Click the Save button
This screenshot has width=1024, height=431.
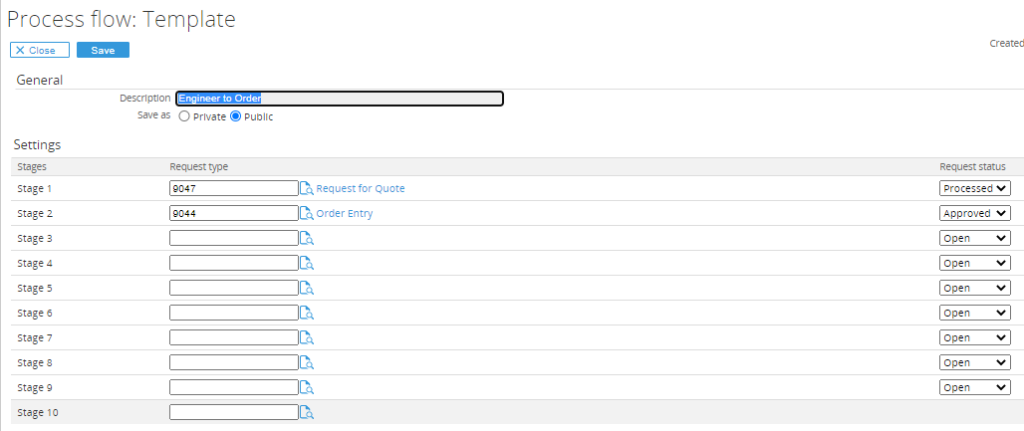point(102,50)
